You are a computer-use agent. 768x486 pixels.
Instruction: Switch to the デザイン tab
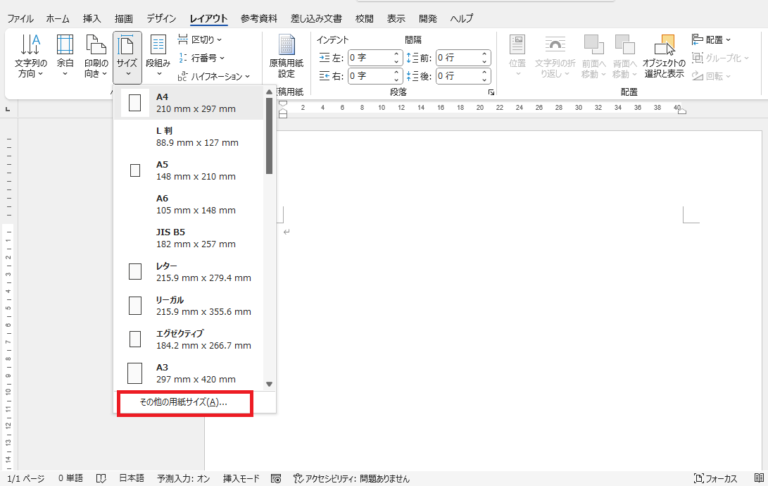162,19
